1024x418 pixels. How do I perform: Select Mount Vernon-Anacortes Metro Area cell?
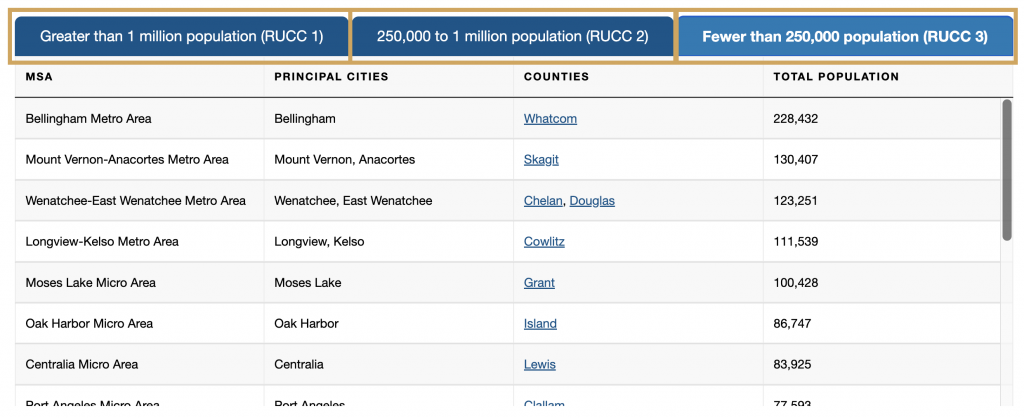point(140,159)
